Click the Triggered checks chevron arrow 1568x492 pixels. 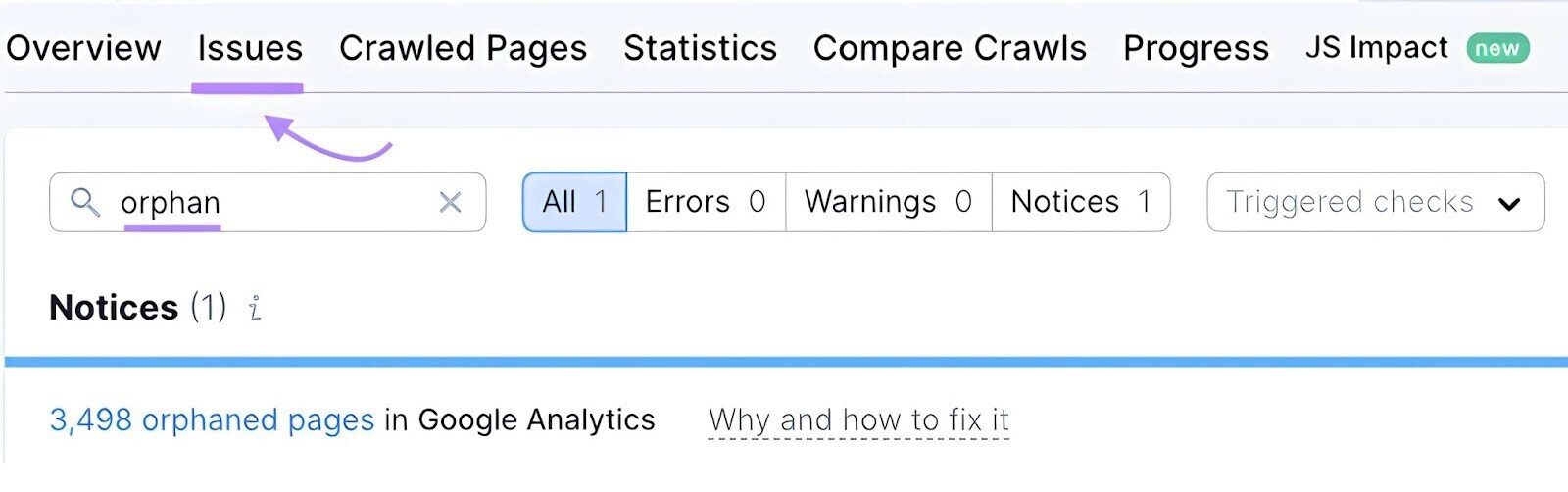click(x=1508, y=203)
